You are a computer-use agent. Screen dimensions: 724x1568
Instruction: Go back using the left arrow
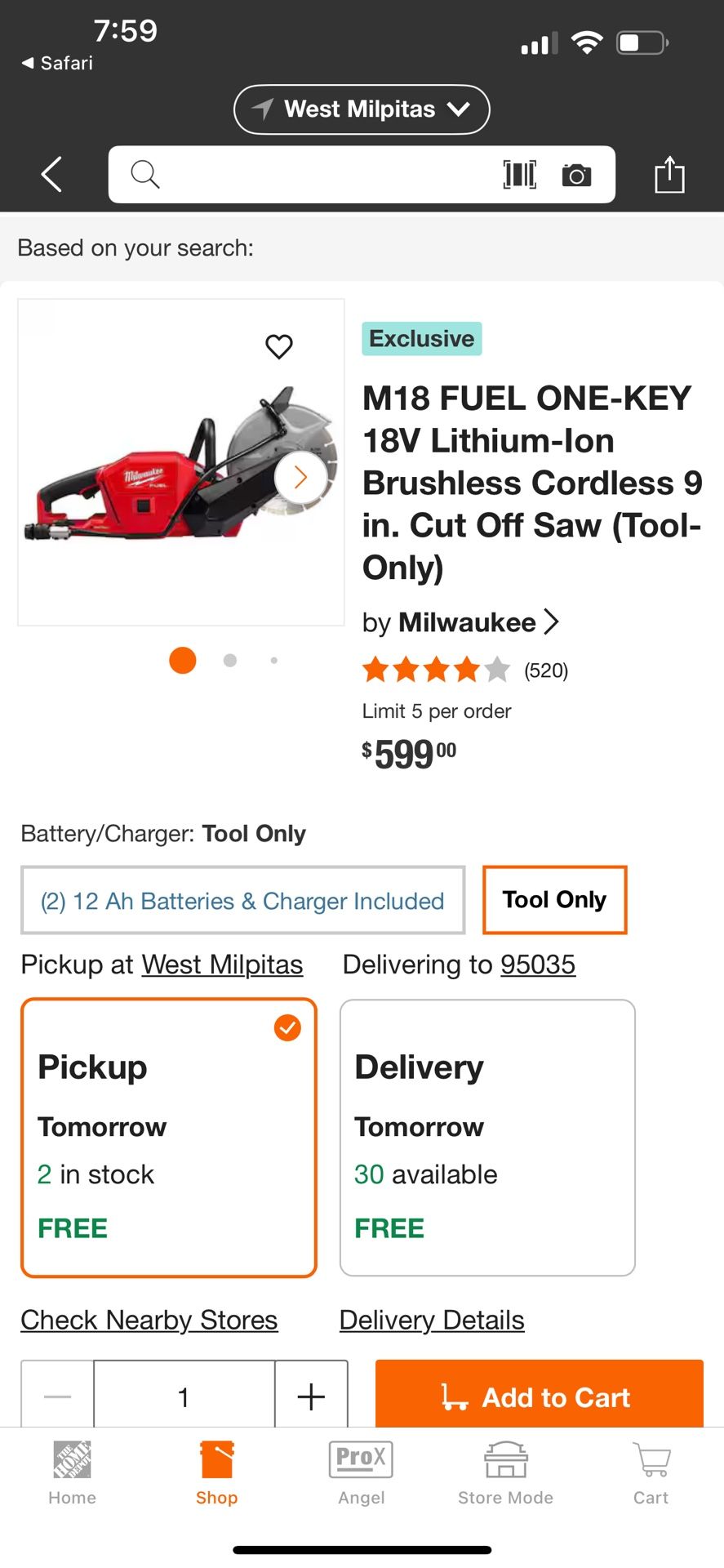pos(51,175)
